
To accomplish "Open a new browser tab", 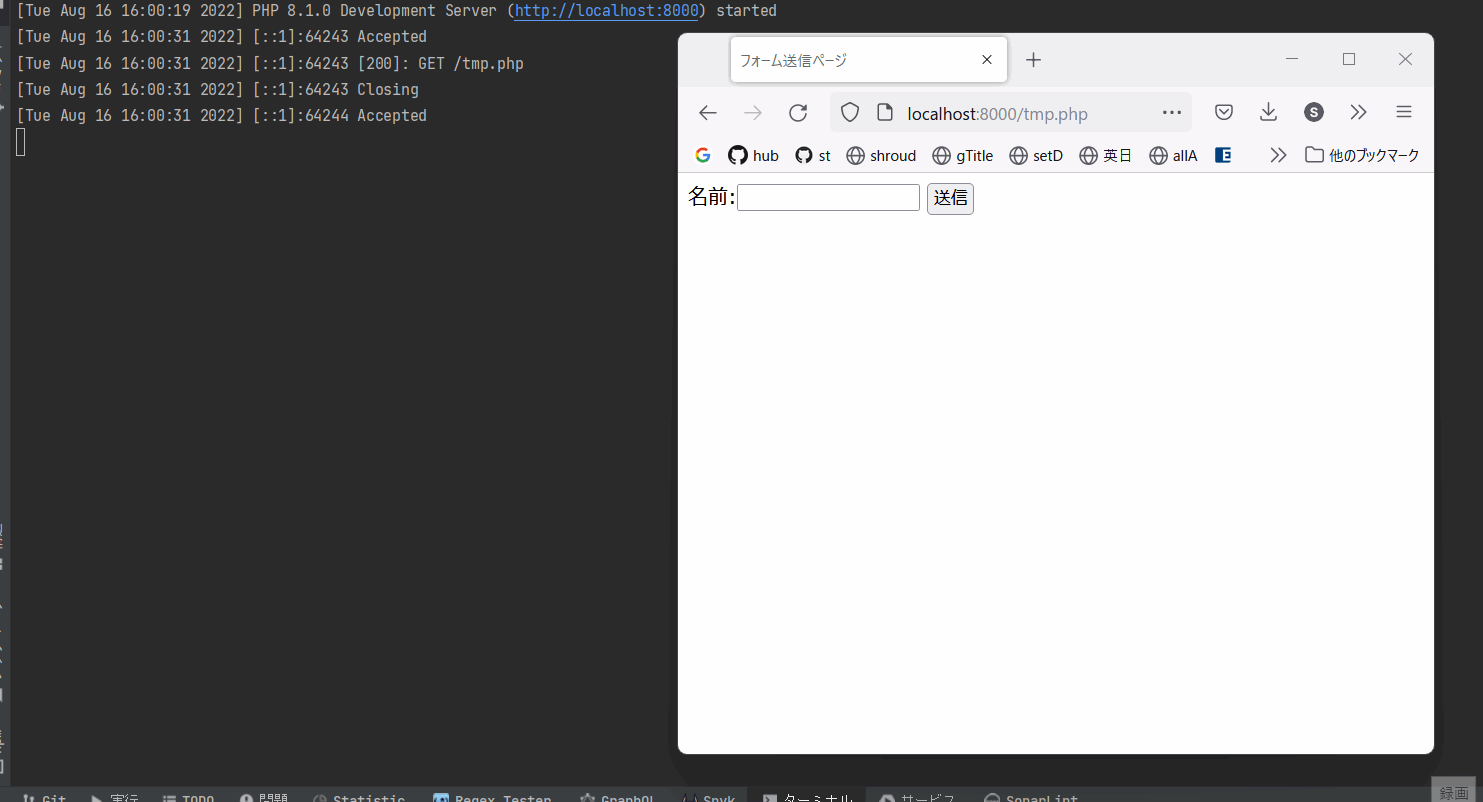I will 1034,60.
